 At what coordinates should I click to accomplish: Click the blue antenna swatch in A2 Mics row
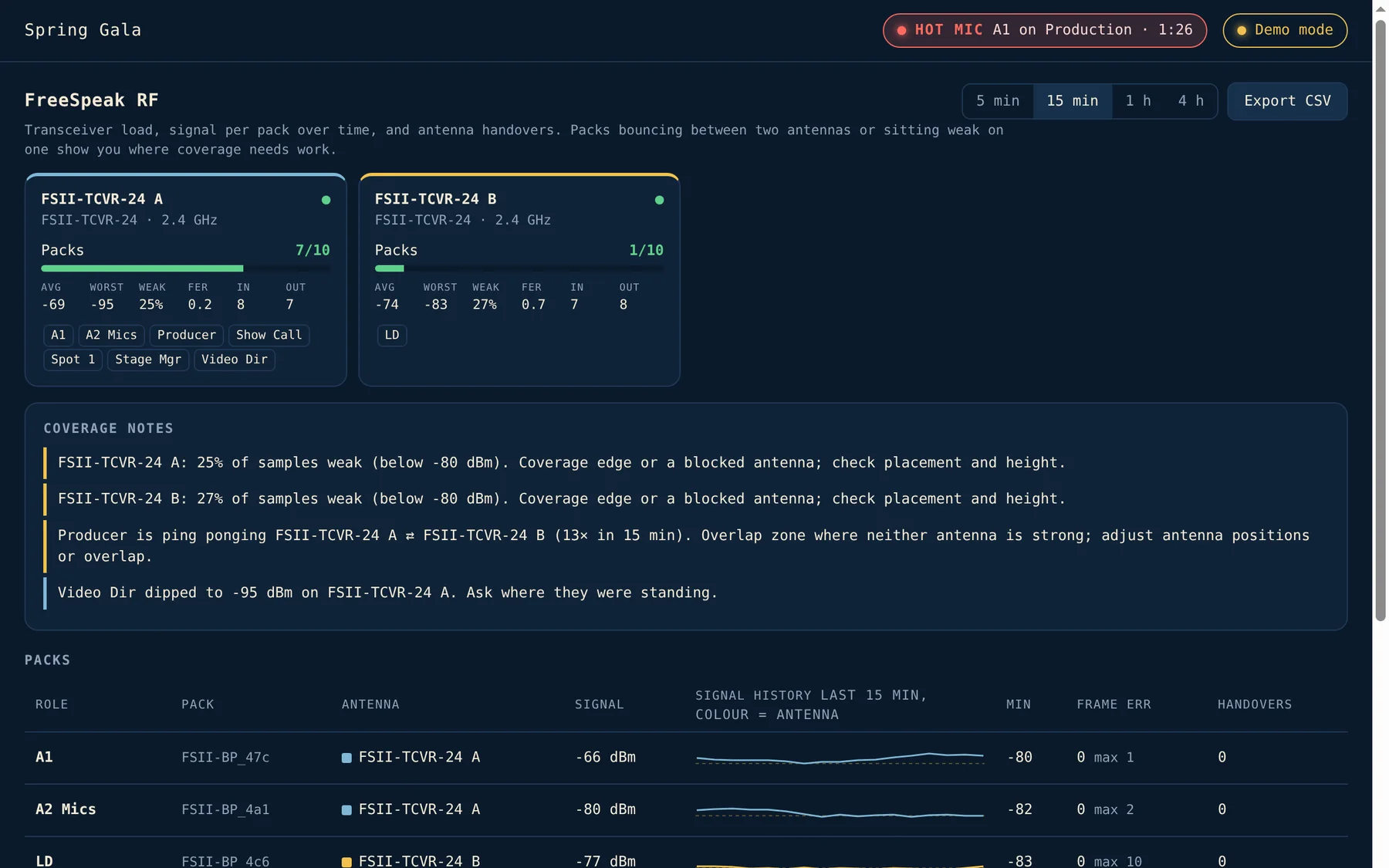(346, 810)
